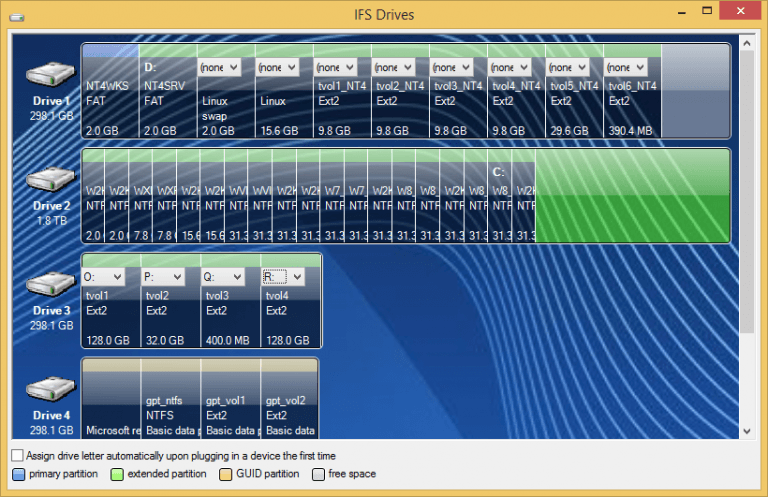Image resolution: width=768 pixels, height=497 pixels.
Task: Select the Drive 3 hard disk icon
Action: tap(48, 285)
